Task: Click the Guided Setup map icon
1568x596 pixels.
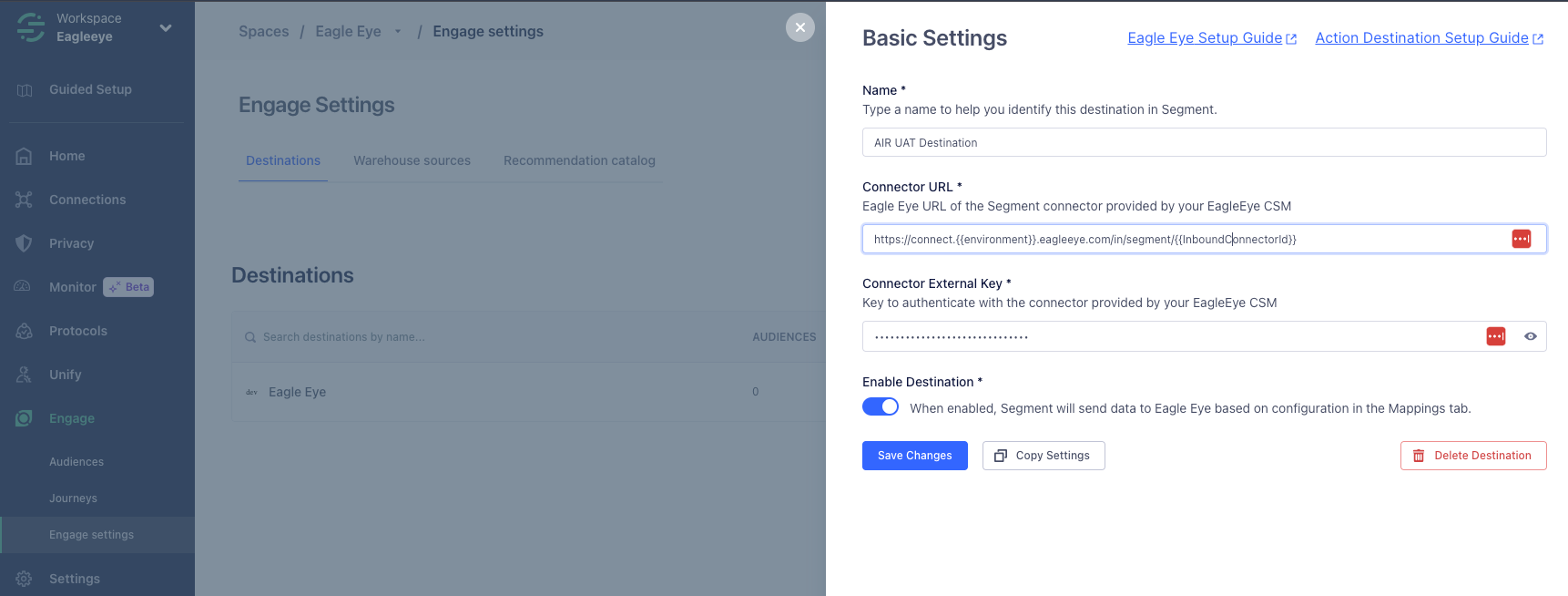Action: [25, 90]
